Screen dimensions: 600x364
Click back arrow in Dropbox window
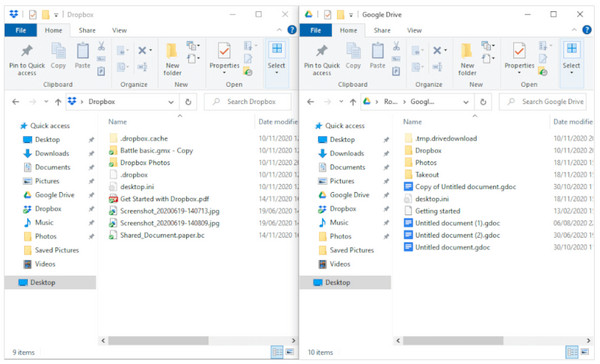[16, 102]
